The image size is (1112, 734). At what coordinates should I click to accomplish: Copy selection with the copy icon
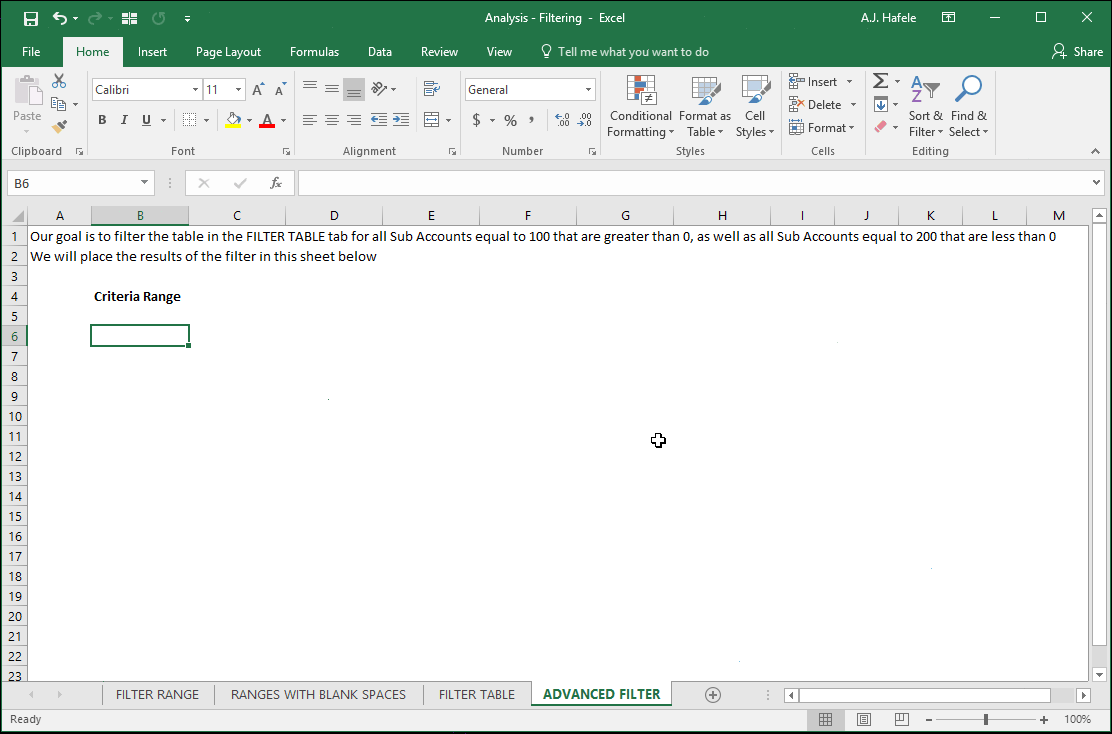click(x=60, y=104)
